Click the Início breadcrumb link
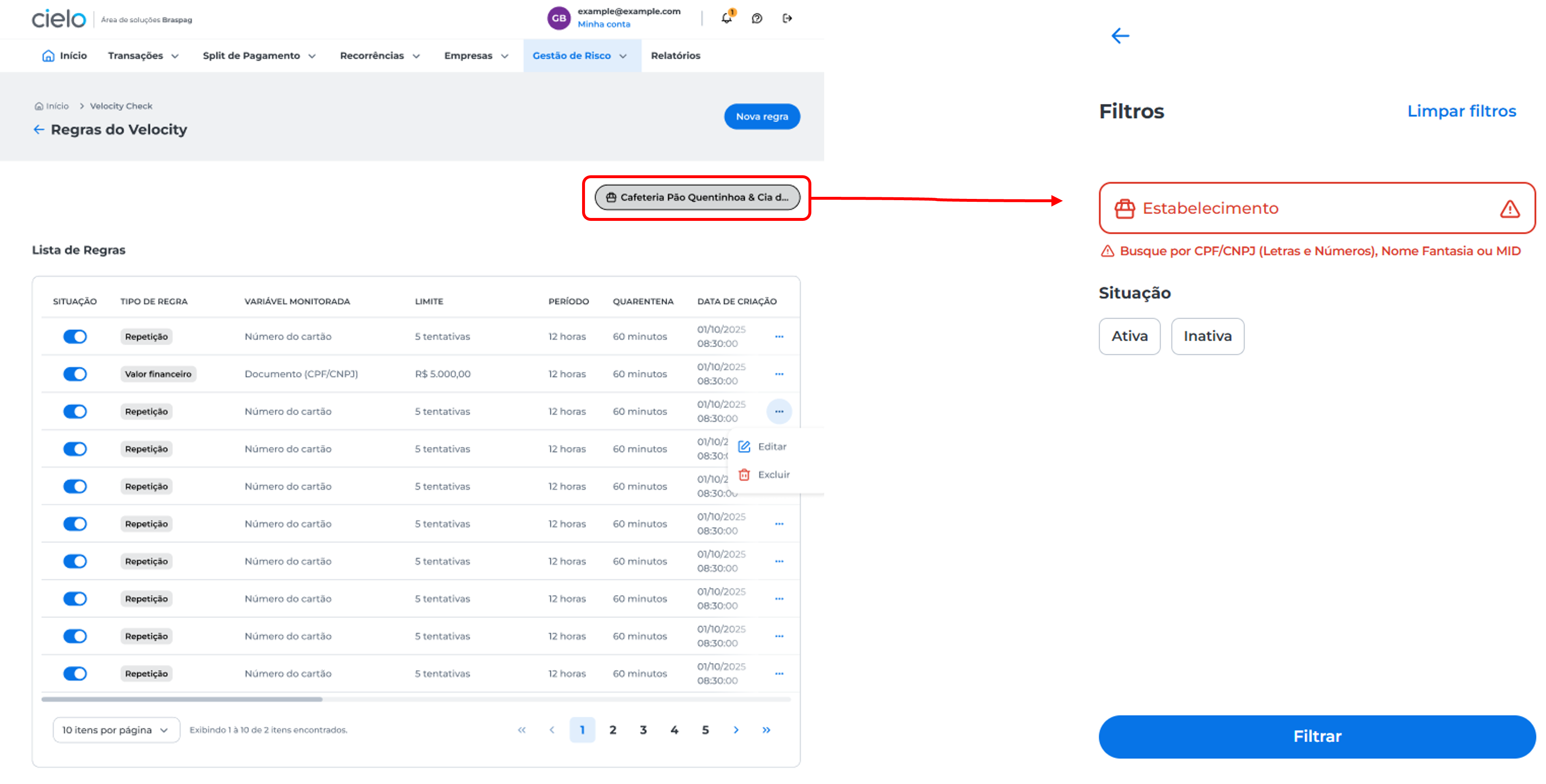Screen dimensions: 1546x784 click(x=52, y=106)
